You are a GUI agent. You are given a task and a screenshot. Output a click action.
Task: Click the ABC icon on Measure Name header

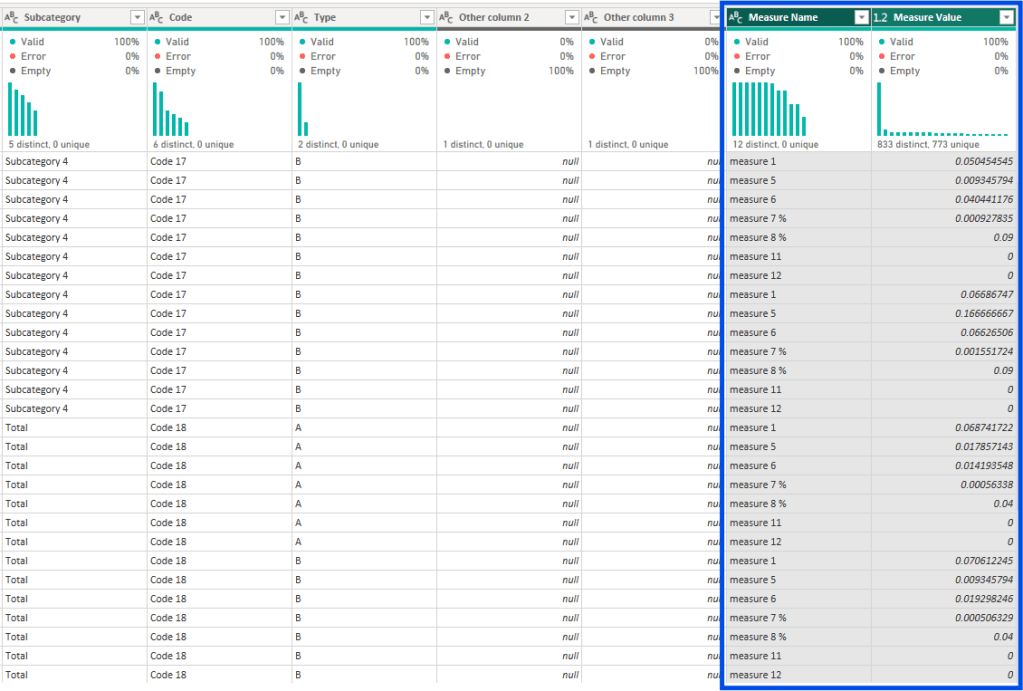click(x=733, y=16)
